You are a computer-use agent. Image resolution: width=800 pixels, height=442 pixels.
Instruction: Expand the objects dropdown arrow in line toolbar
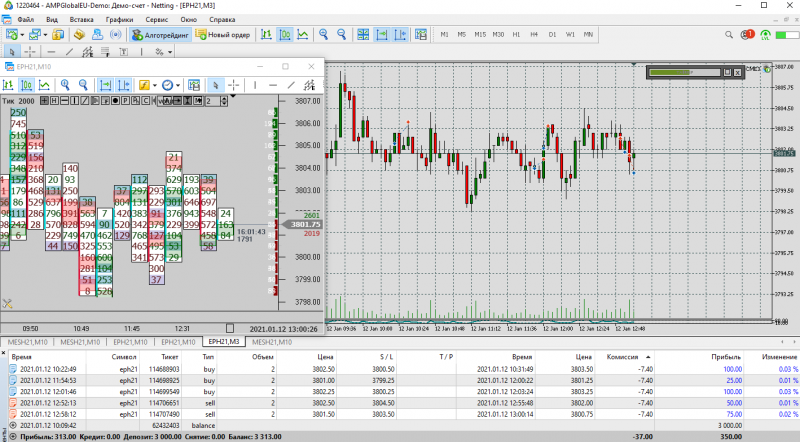pos(170,52)
